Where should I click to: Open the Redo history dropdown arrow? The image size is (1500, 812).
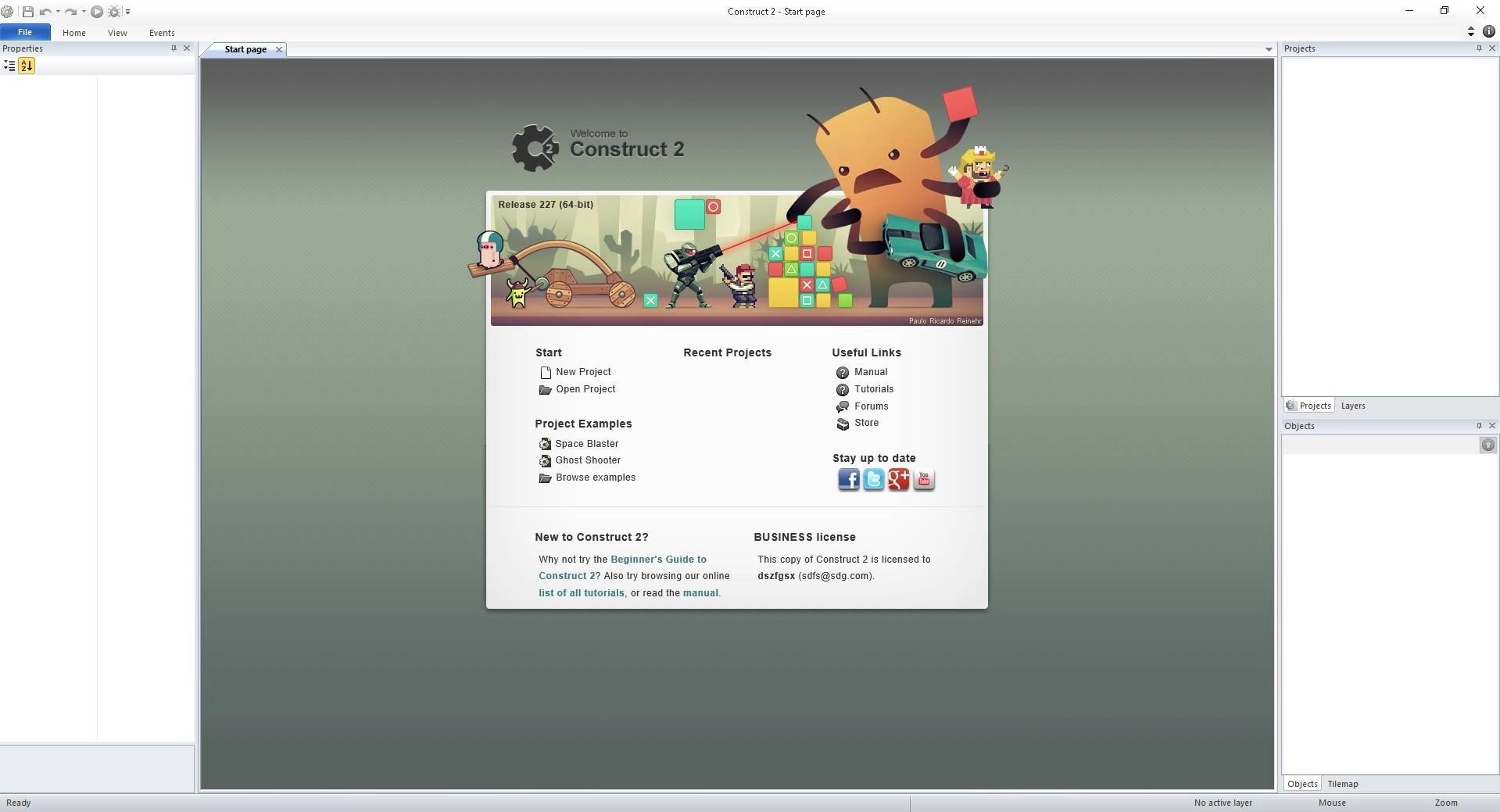point(84,12)
